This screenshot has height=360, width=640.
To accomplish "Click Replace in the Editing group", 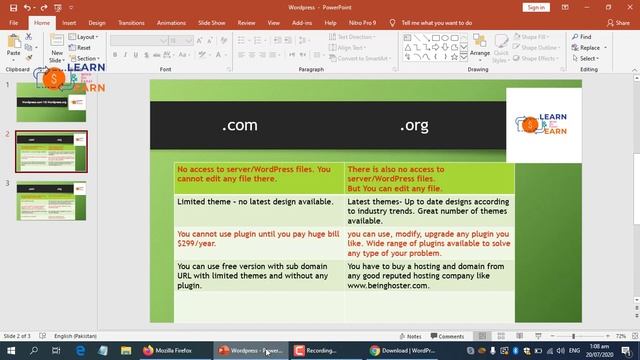I will coord(586,48).
